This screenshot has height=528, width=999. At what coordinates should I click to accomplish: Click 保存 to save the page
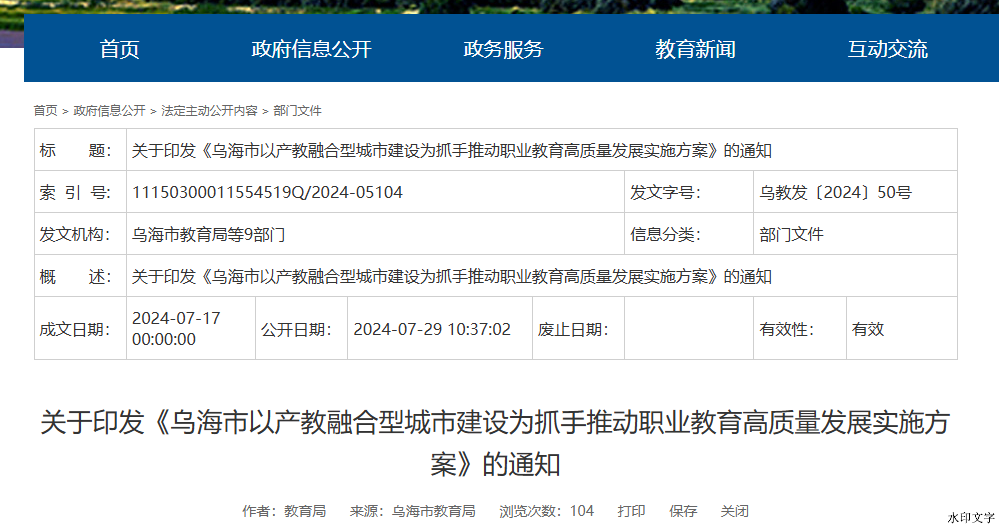coord(683,511)
